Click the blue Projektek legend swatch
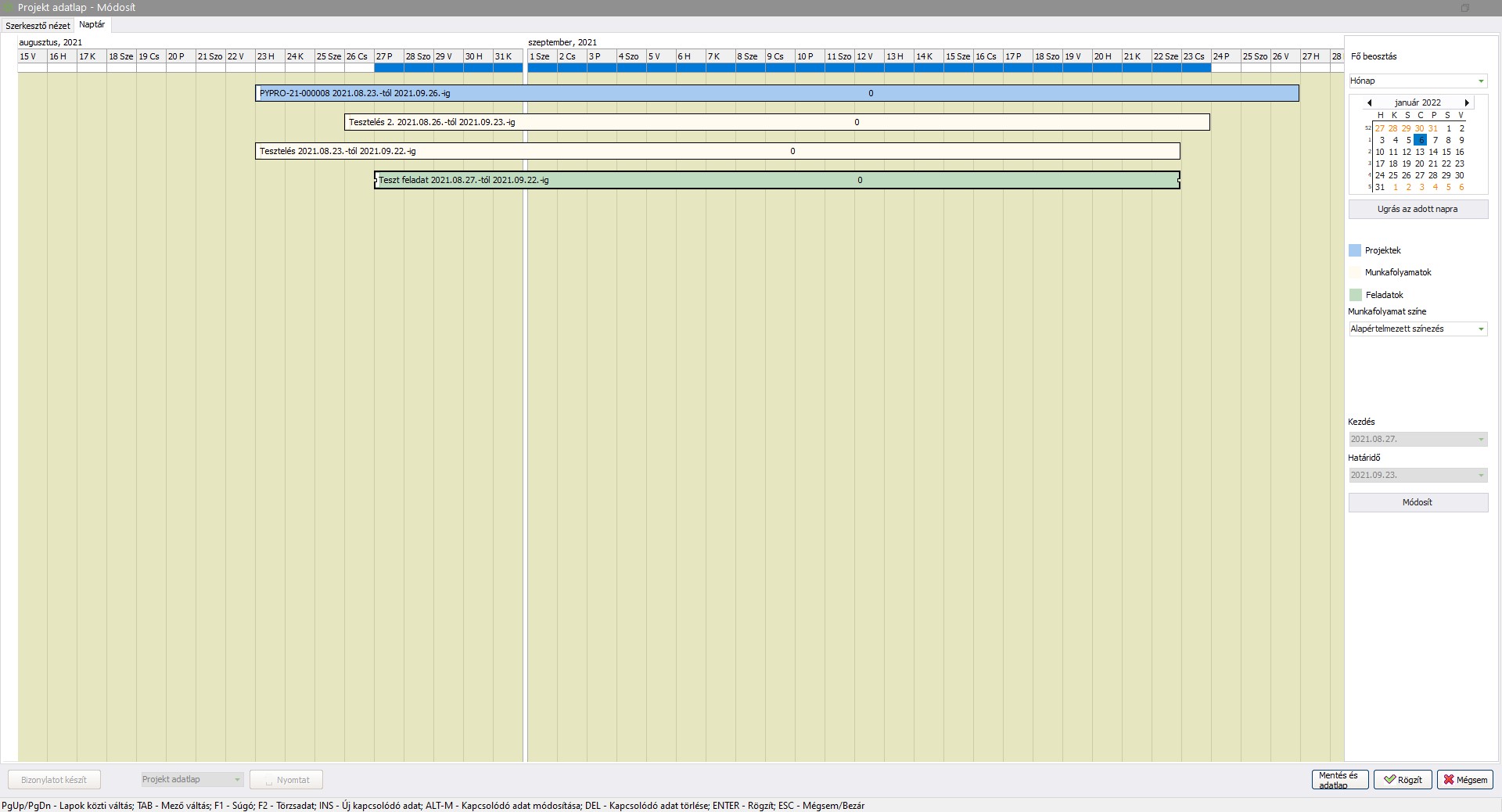The image size is (1502, 812). [1355, 250]
